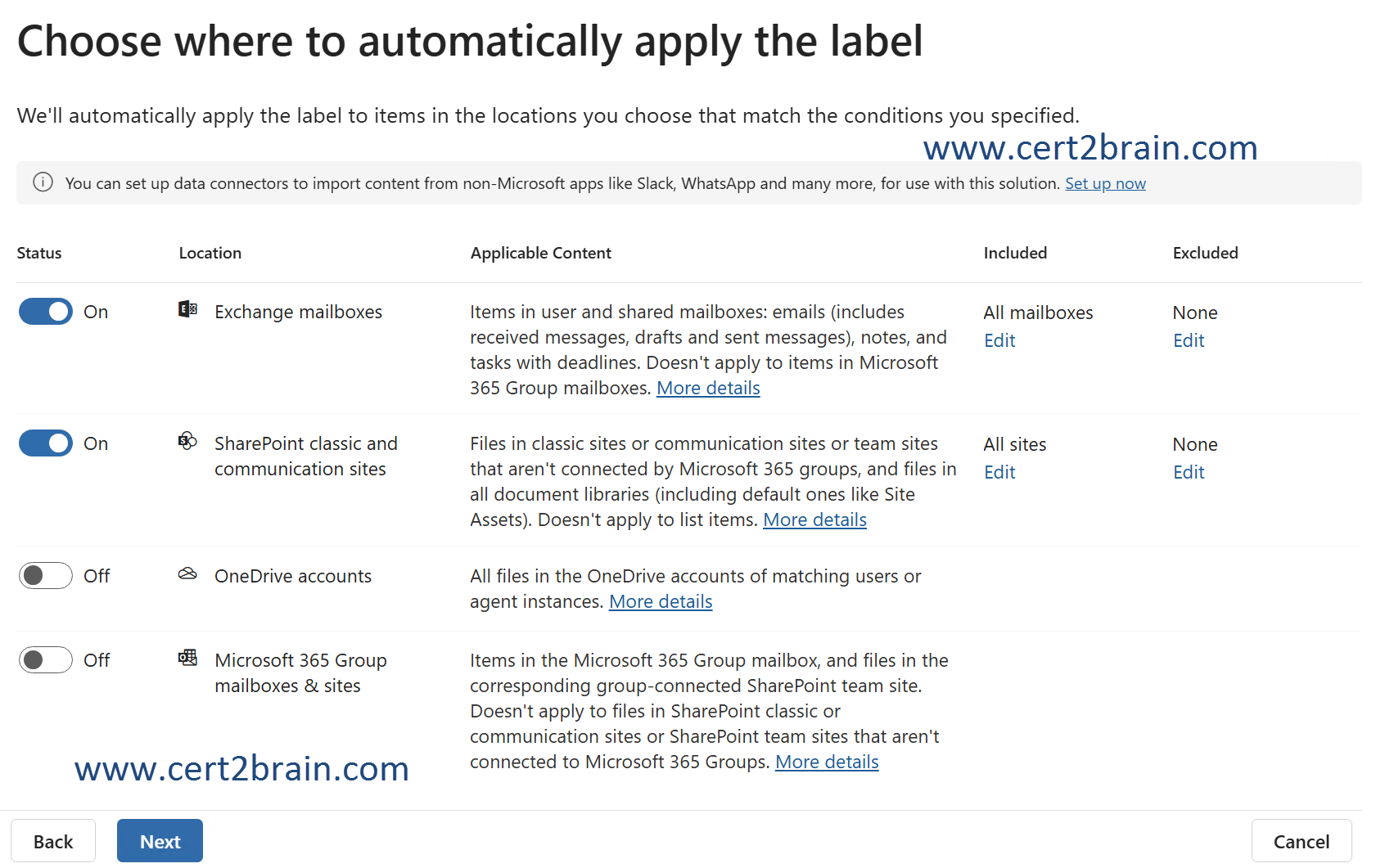Turn on Microsoft 365 Group toggle
The height and width of the screenshot is (868, 1376).
(46, 660)
